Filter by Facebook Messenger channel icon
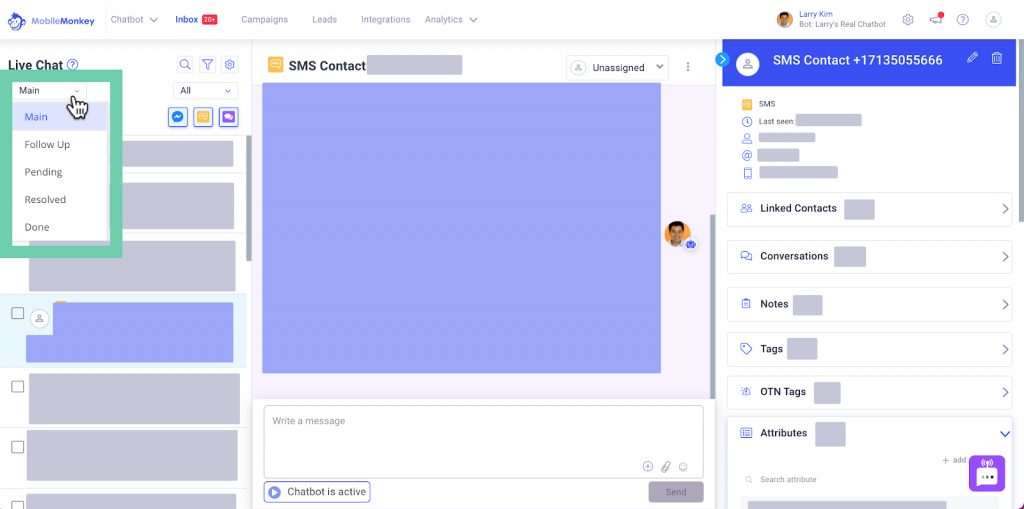The height and width of the screenshot is (509, 1024). pos(178,117)
